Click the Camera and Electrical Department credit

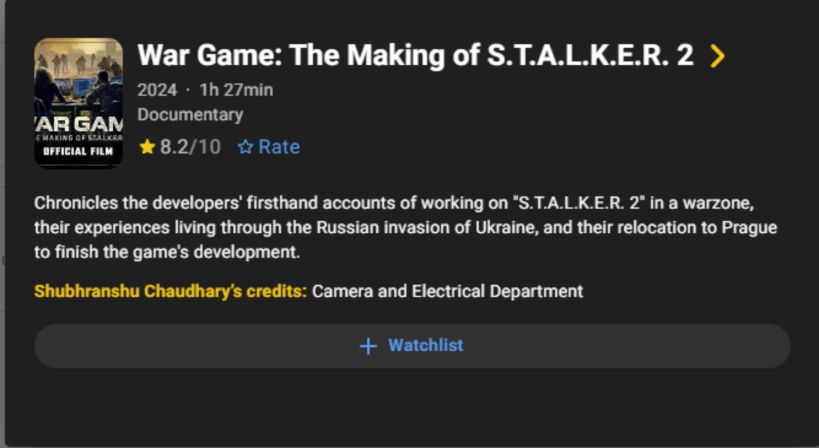click(x=447, y=291)
